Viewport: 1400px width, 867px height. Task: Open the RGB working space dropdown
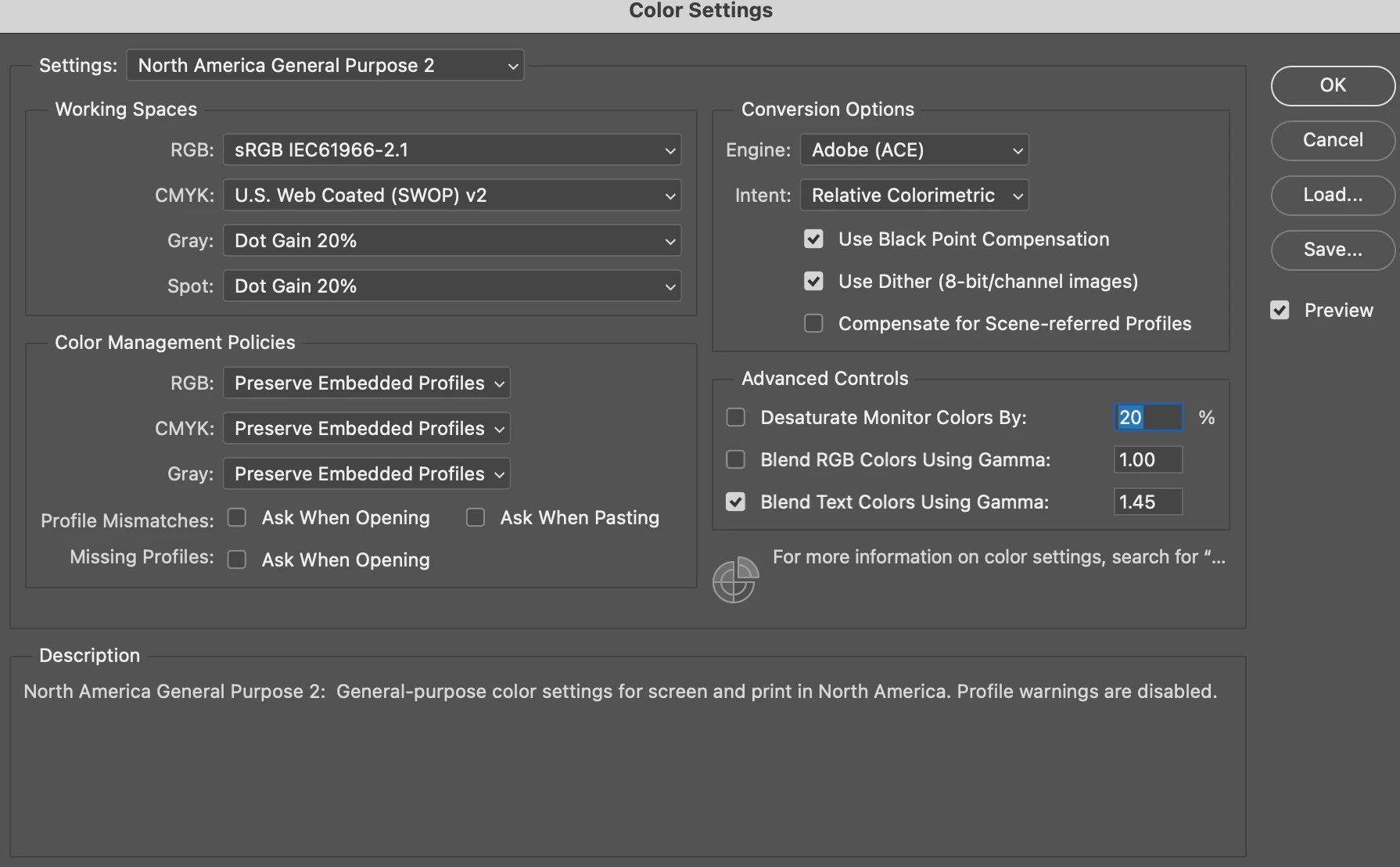click(452, 150)
